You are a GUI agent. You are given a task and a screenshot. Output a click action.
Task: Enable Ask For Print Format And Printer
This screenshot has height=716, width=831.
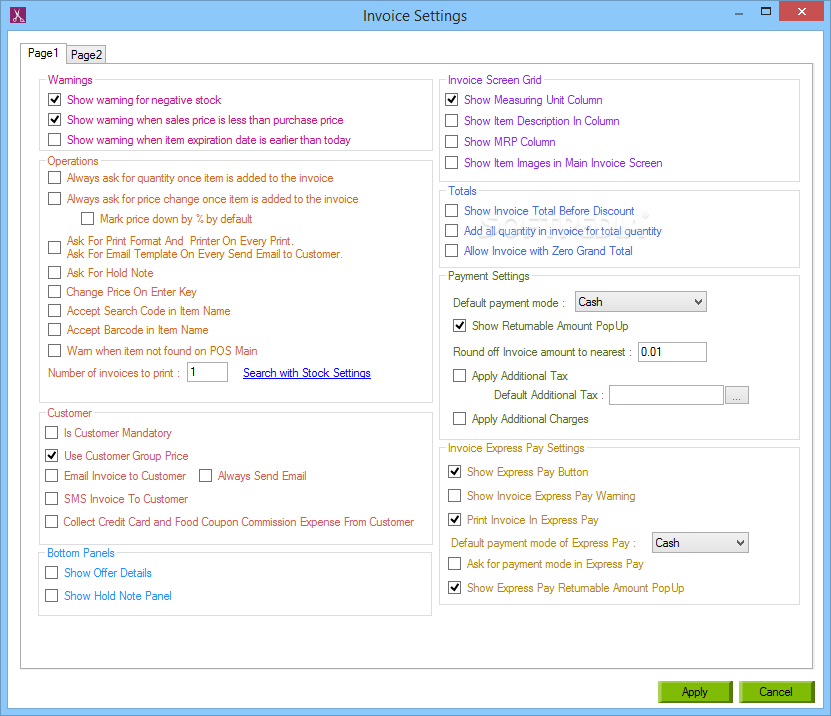55,247
